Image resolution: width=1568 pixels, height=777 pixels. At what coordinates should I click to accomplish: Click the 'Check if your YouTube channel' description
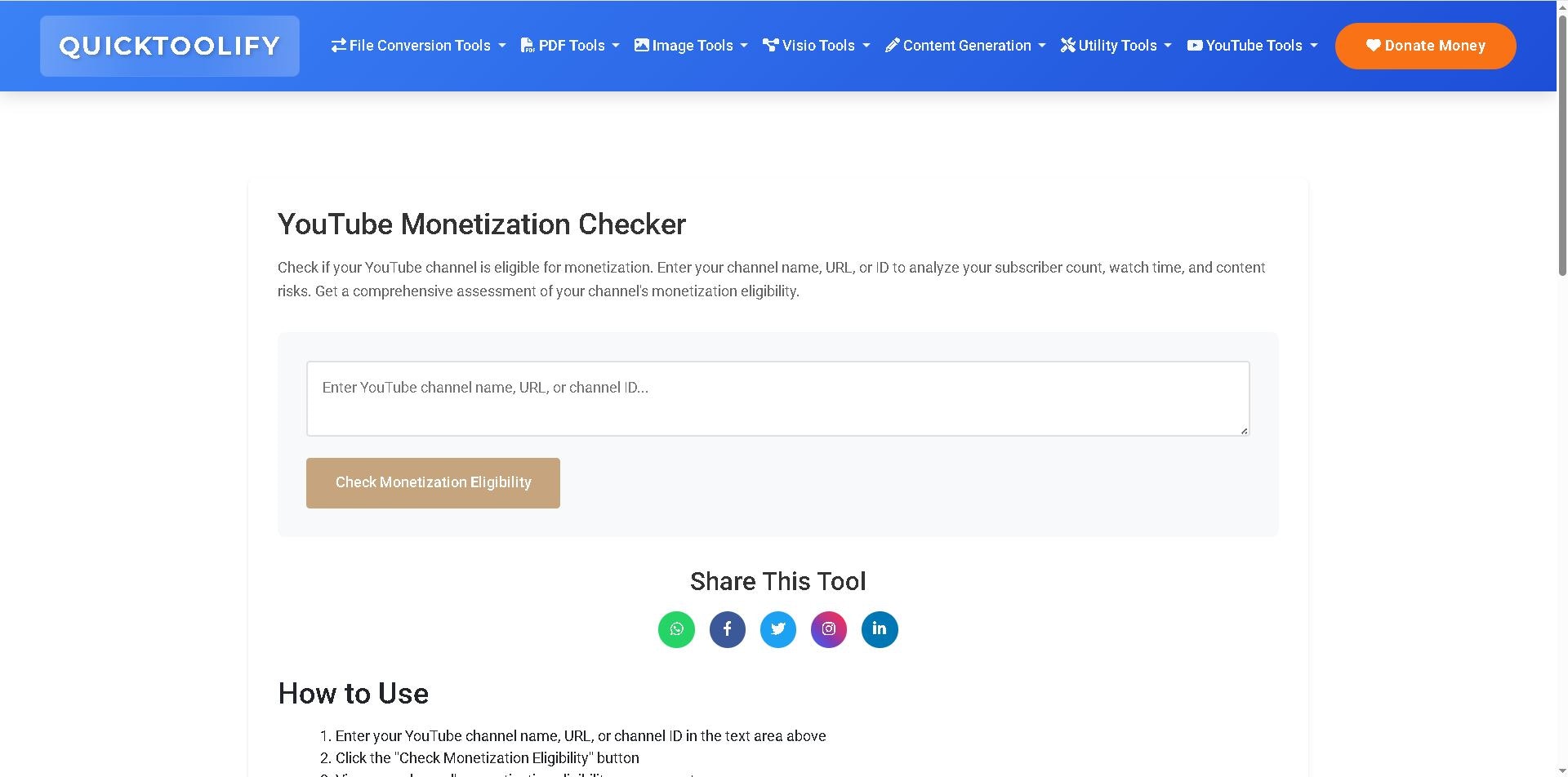pos(772,279)
